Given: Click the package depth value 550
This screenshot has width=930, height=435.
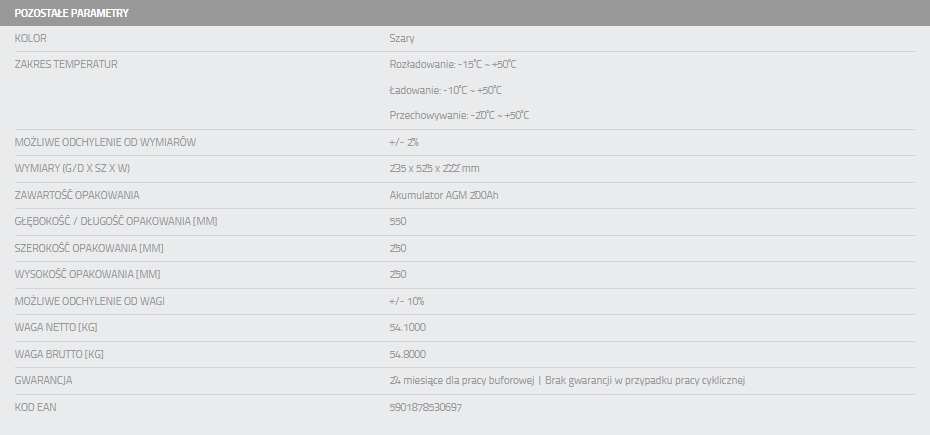Looking at the screenshot, I should [398, 221].
